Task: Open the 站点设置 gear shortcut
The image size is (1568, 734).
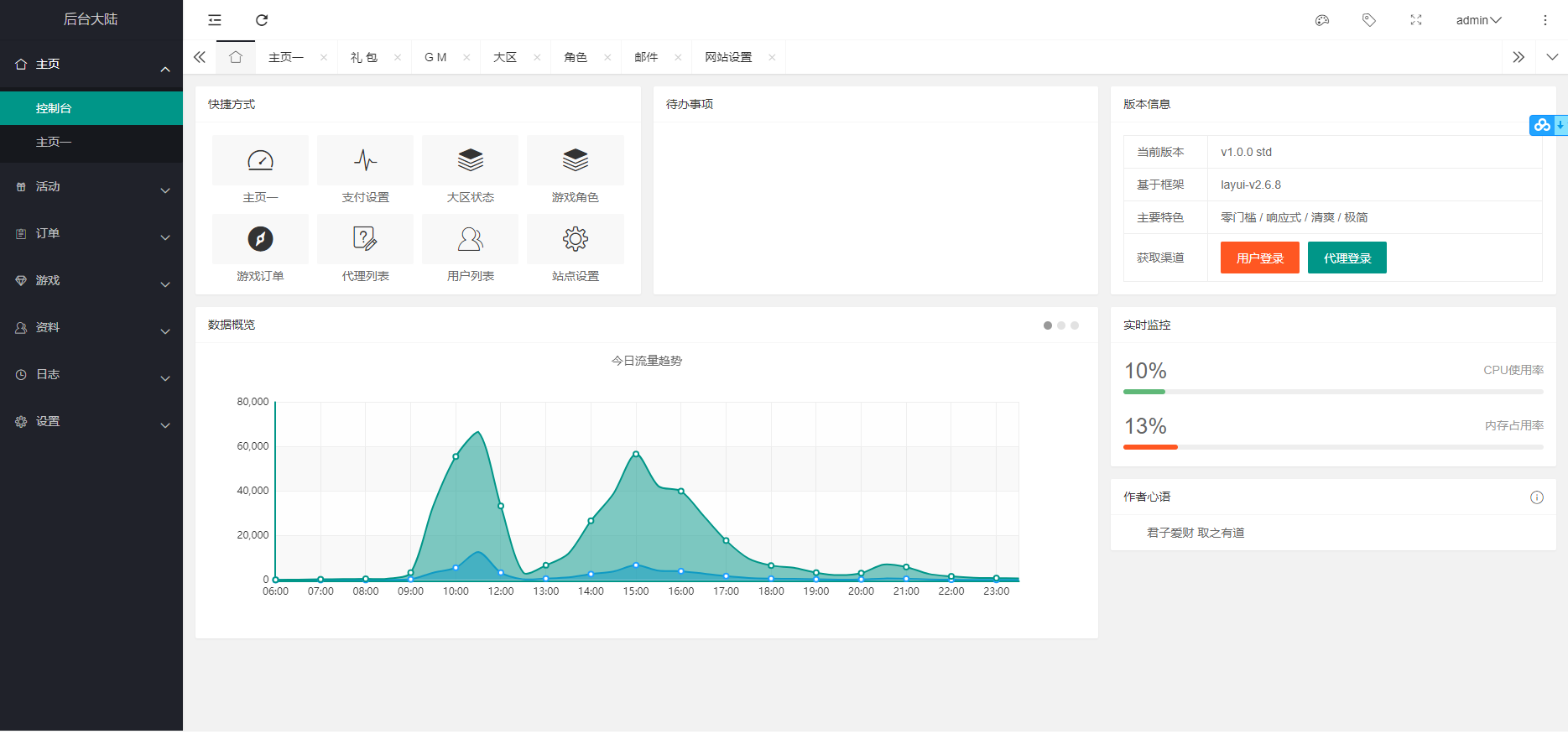Action: point(576,239)
